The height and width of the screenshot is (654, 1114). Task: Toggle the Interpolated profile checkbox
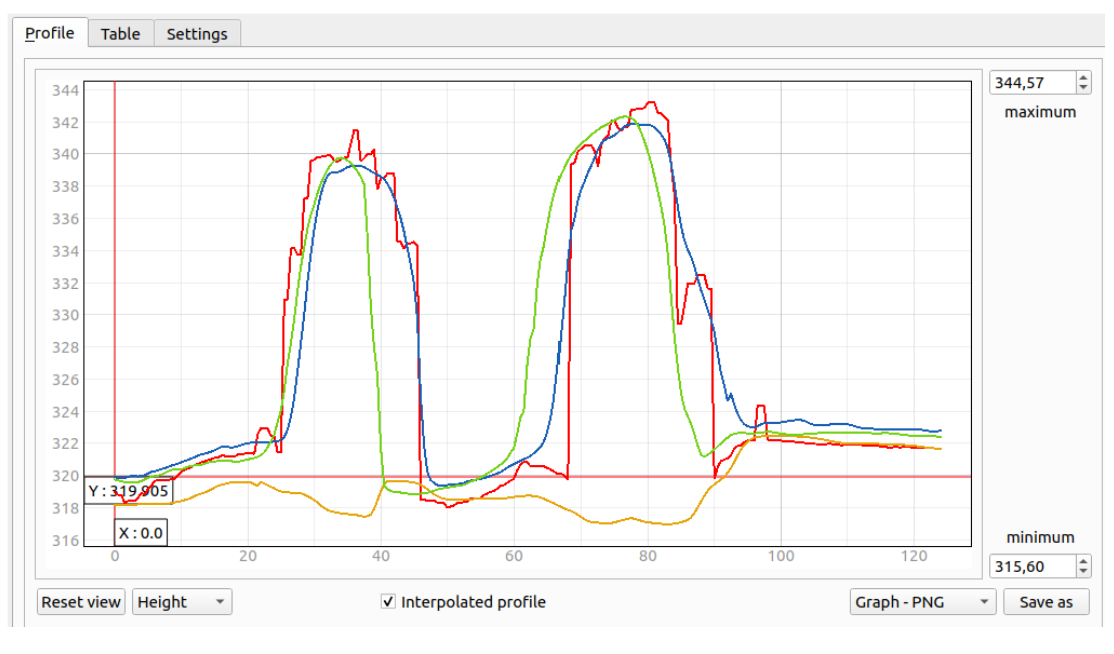click(x=388, y=602)
